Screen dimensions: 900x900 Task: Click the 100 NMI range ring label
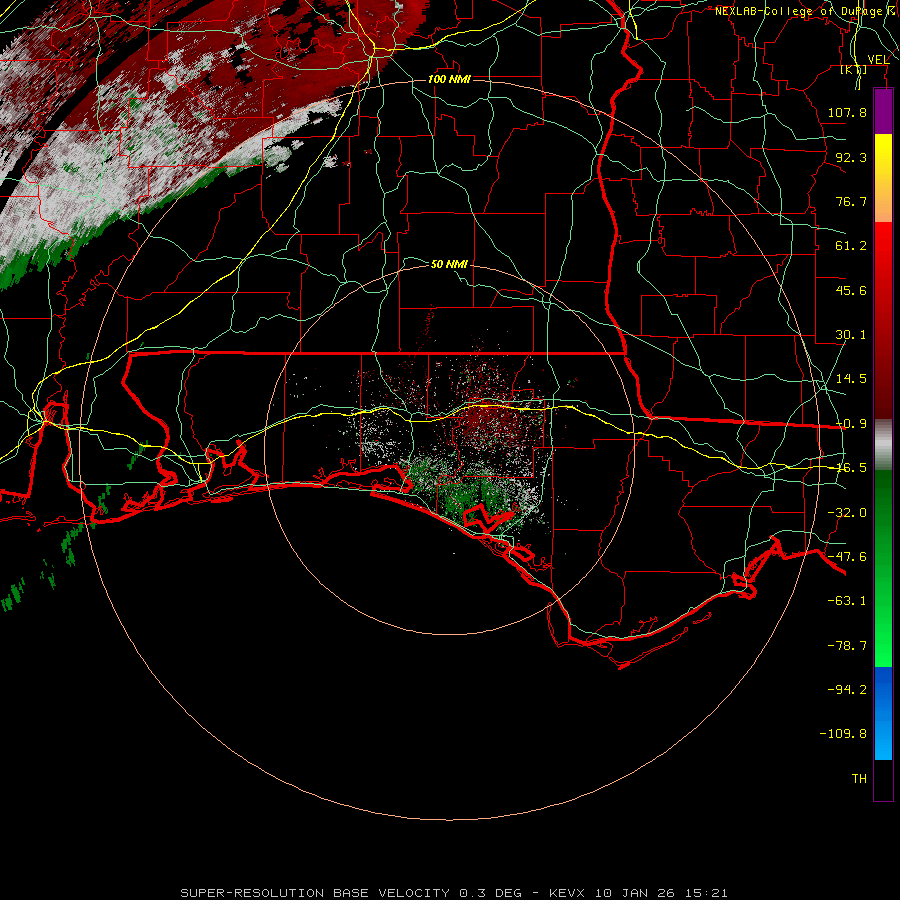click(449, 79)
